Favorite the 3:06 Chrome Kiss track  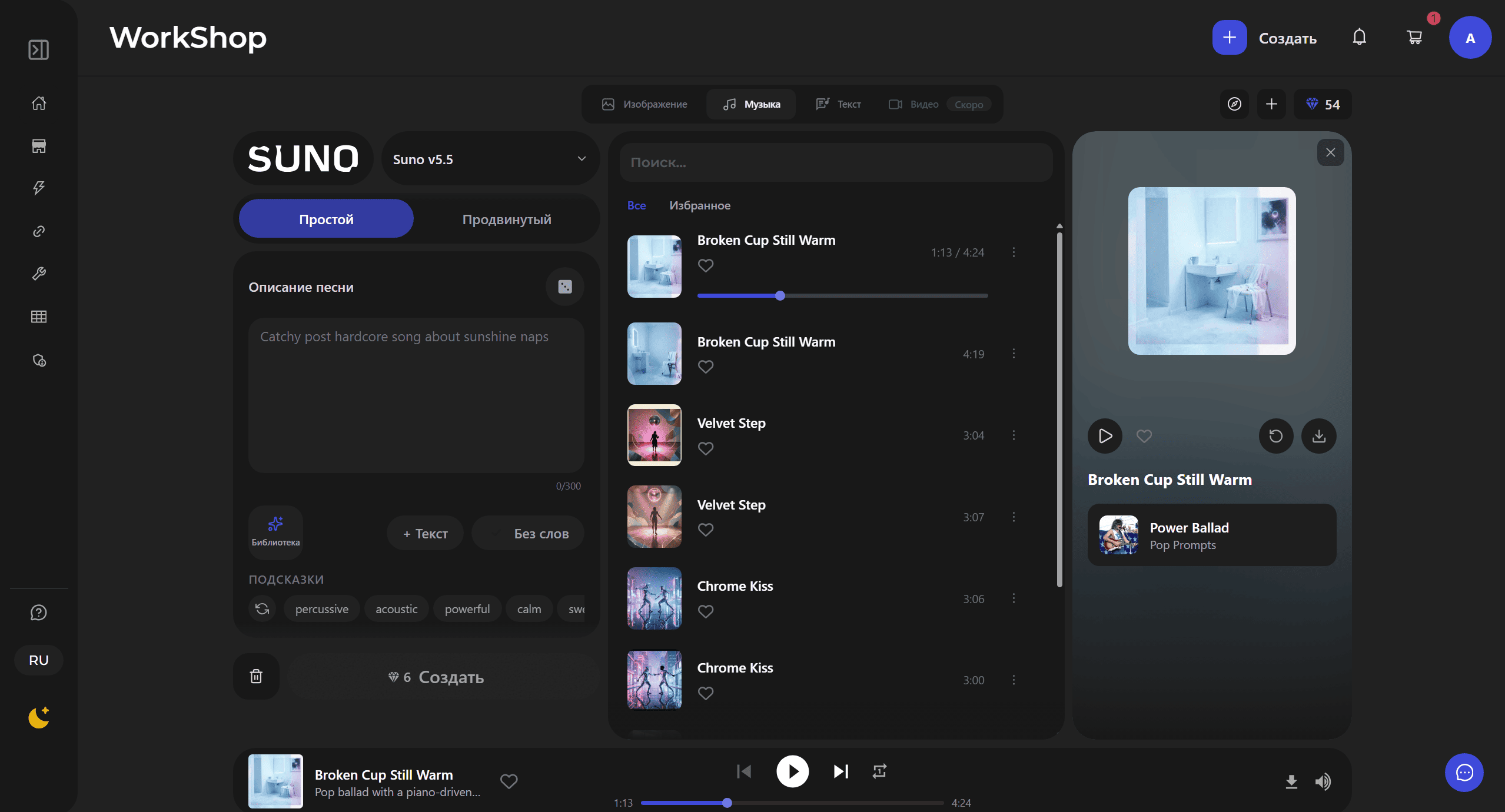[706, 611]
